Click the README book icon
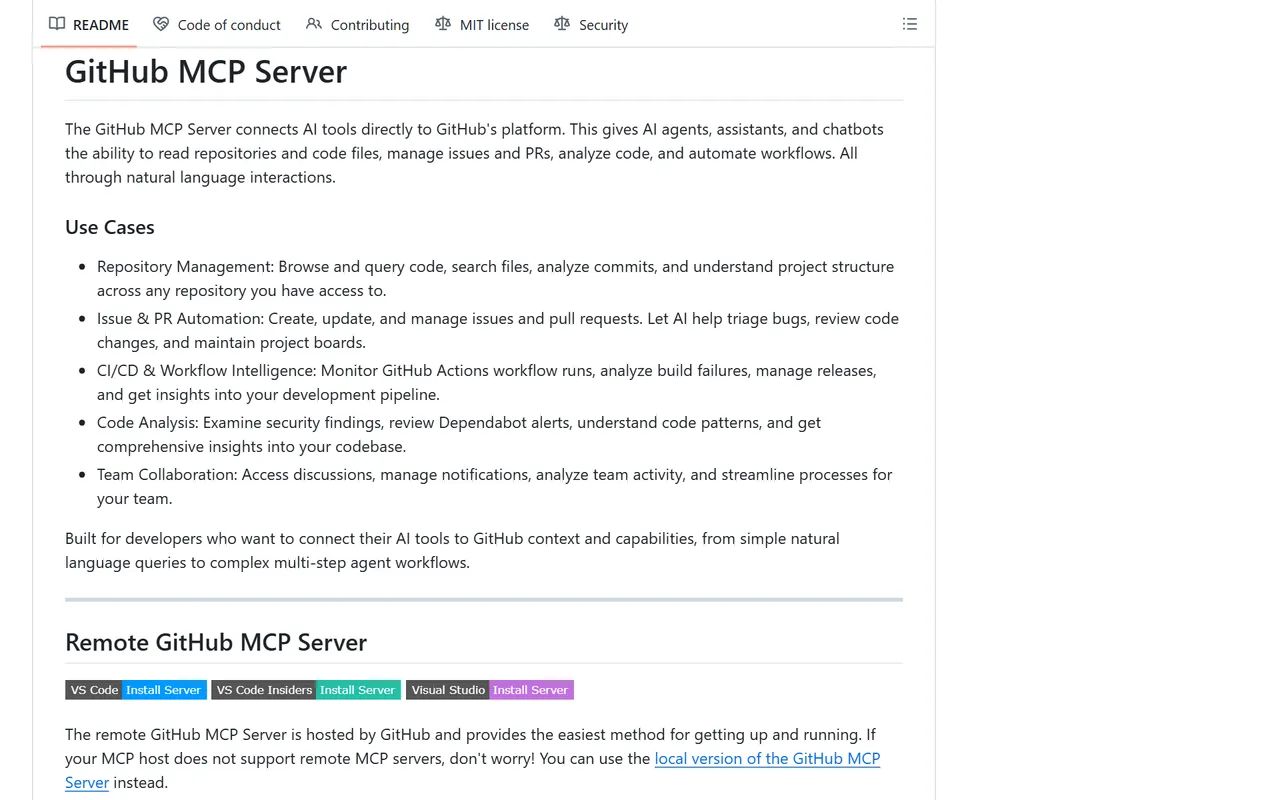The height and width of the screenshot is (800, 1280). pos(57,24)
